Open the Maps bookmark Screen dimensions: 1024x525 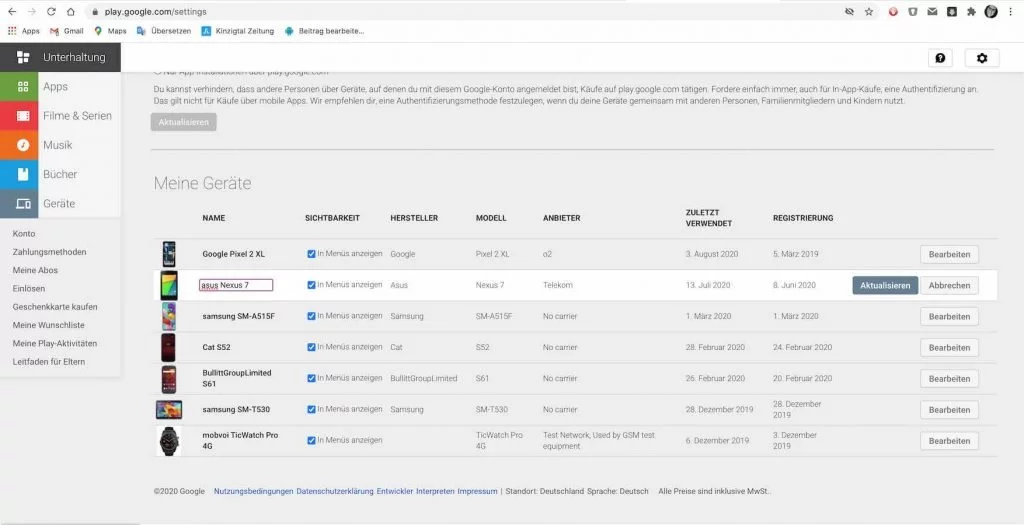(x=110, y=31)
